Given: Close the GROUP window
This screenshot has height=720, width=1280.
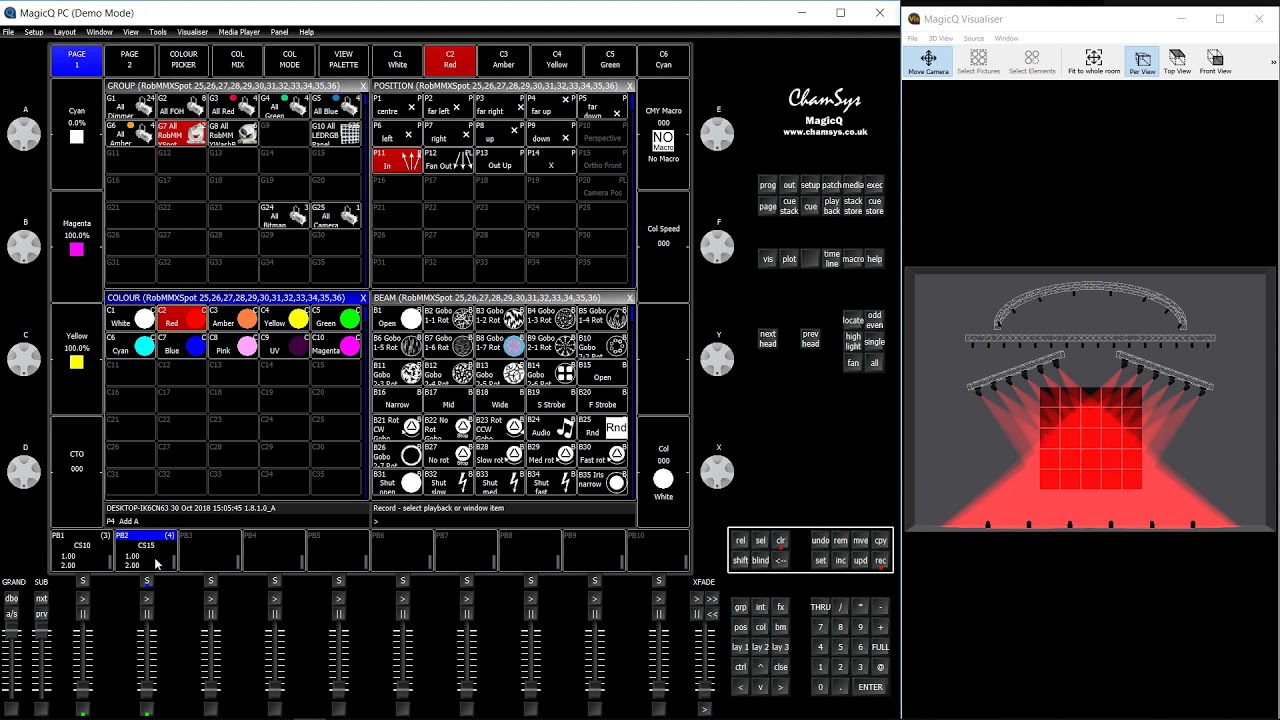Looking at the screenshot, I should (363, 86).
